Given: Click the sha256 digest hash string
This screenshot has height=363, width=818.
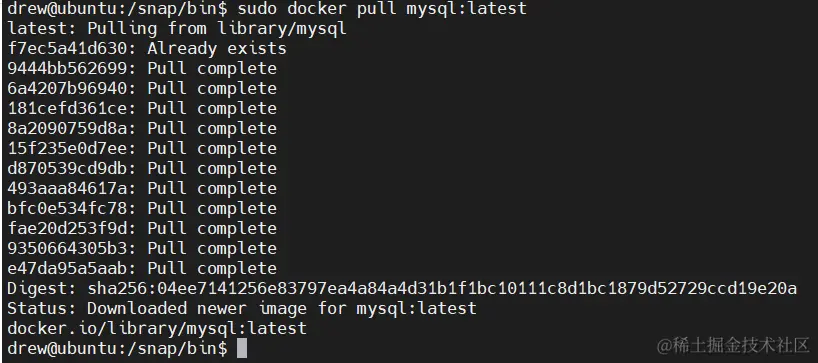Looking at the screenshot, I should point(442,288).
